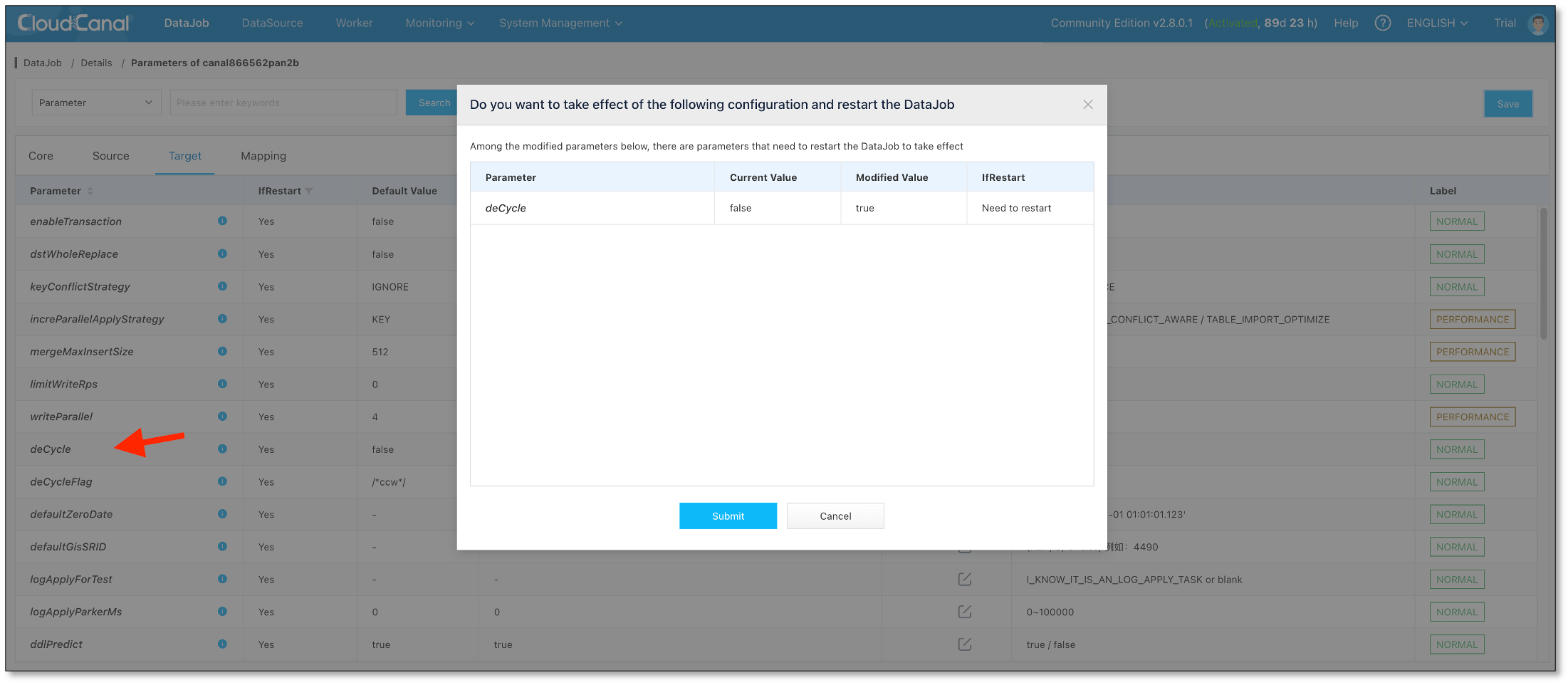Click the edit icon in logApplyForTest row
The image size is (1568, 685).
coord(964,580)
